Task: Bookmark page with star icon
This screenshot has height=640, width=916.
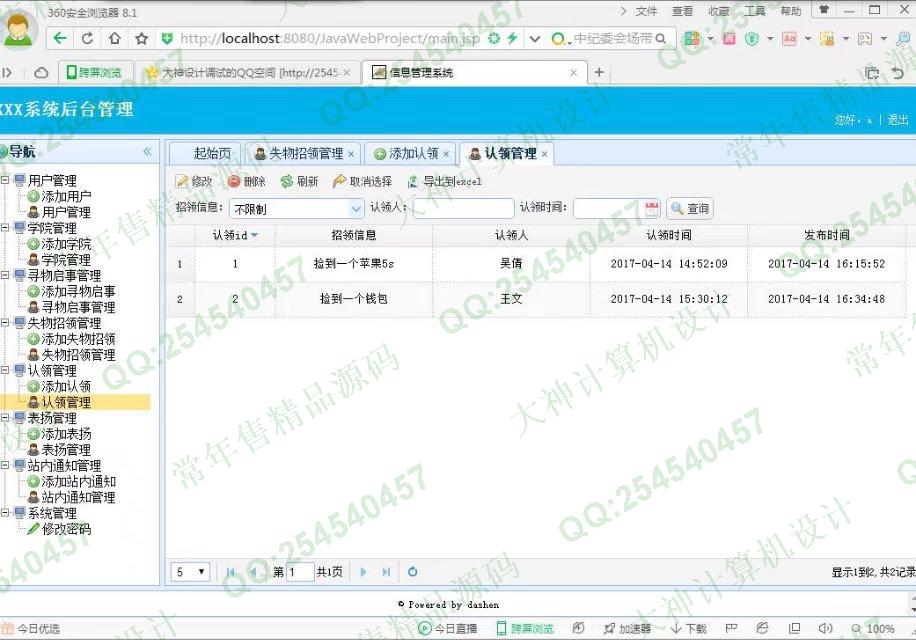Action: click(x=141, y=39)
